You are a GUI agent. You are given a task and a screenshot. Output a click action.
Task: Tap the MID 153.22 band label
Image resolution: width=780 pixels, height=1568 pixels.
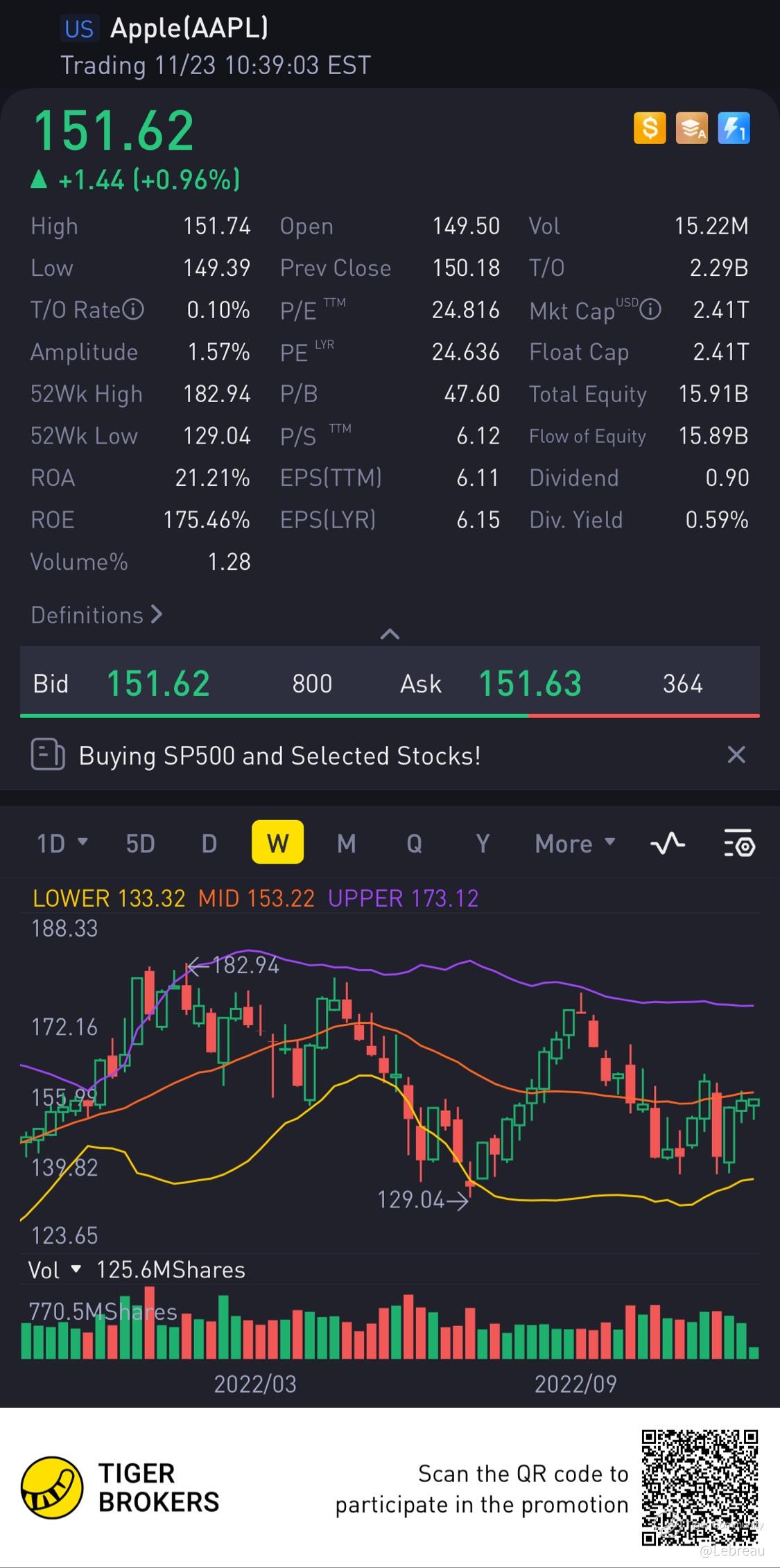point(257,898)
